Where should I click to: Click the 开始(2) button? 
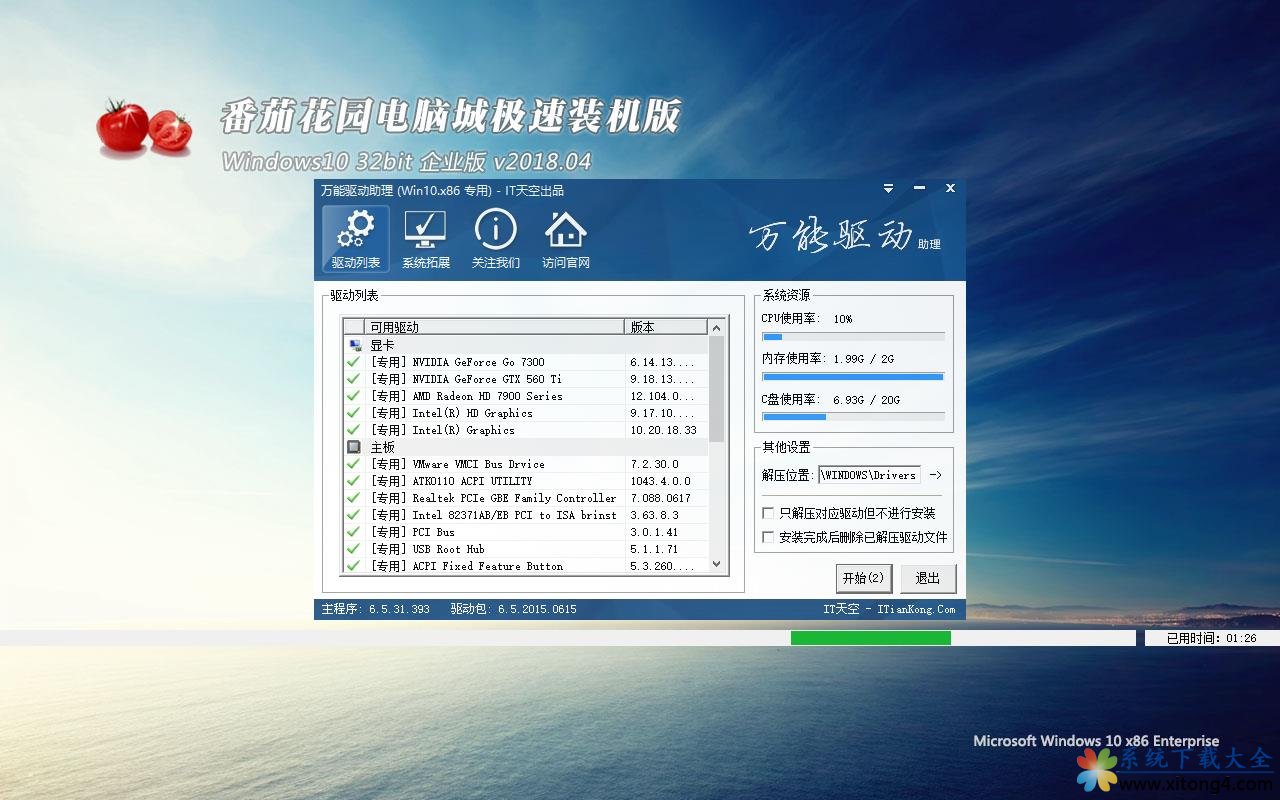[x=863, y=578]
